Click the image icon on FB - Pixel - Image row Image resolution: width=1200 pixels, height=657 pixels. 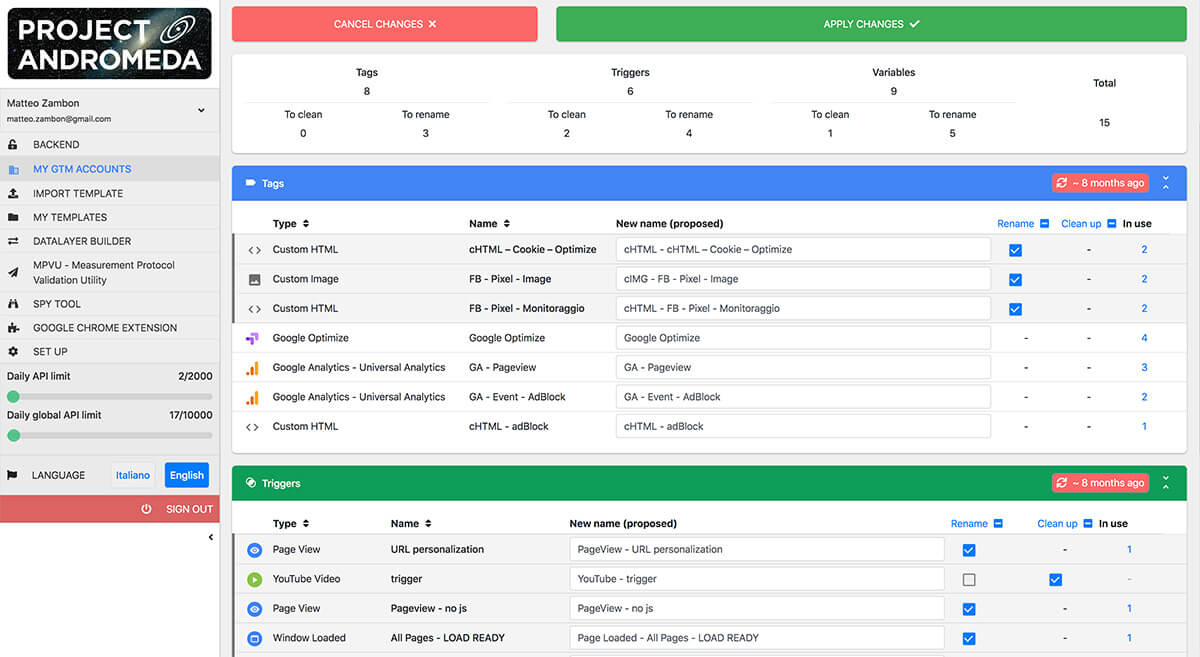click(x=253, y=279)
